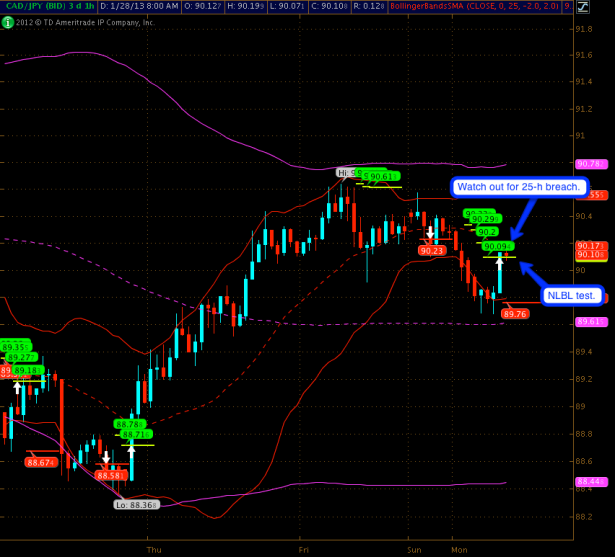Click the 'Lo: 88.36' low price bubble
Image resolution: width=615 pixels, height=557 pixels.
135,505
